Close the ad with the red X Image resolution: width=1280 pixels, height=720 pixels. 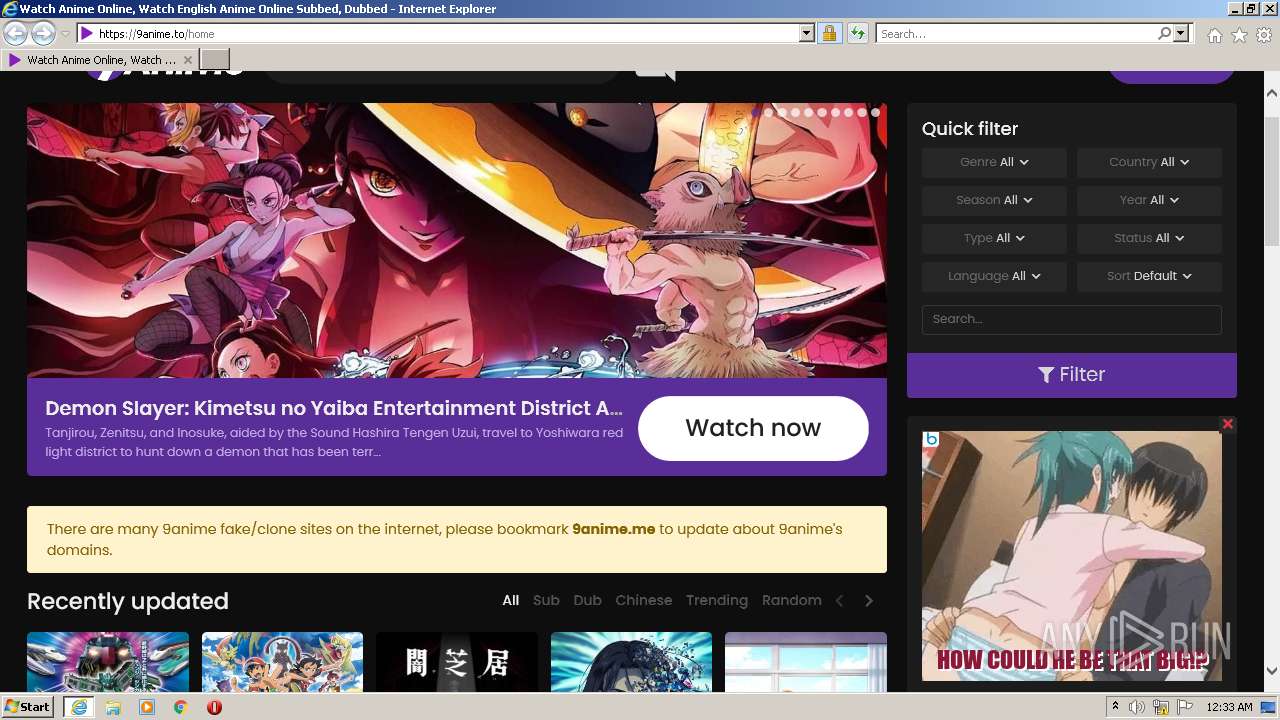coord(1228,424)
